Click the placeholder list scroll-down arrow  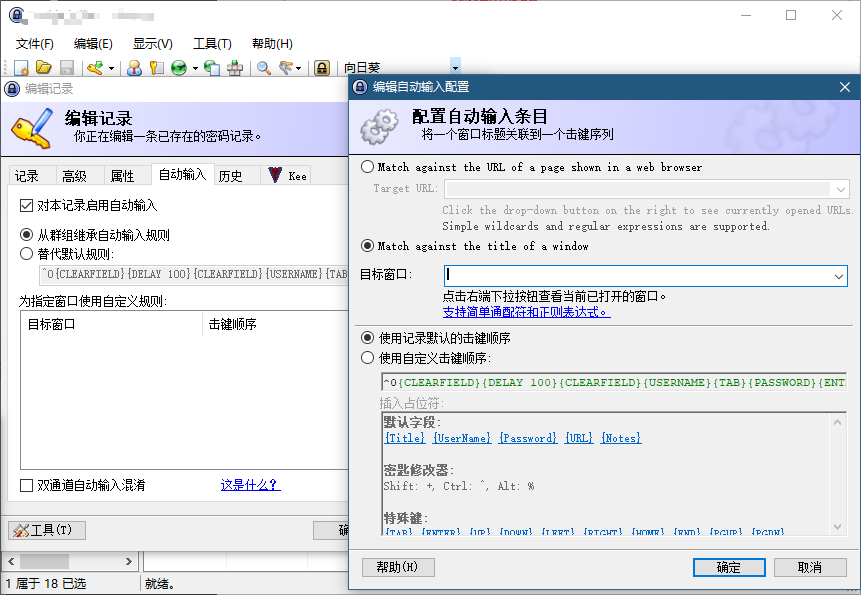[x=837, y=527]
